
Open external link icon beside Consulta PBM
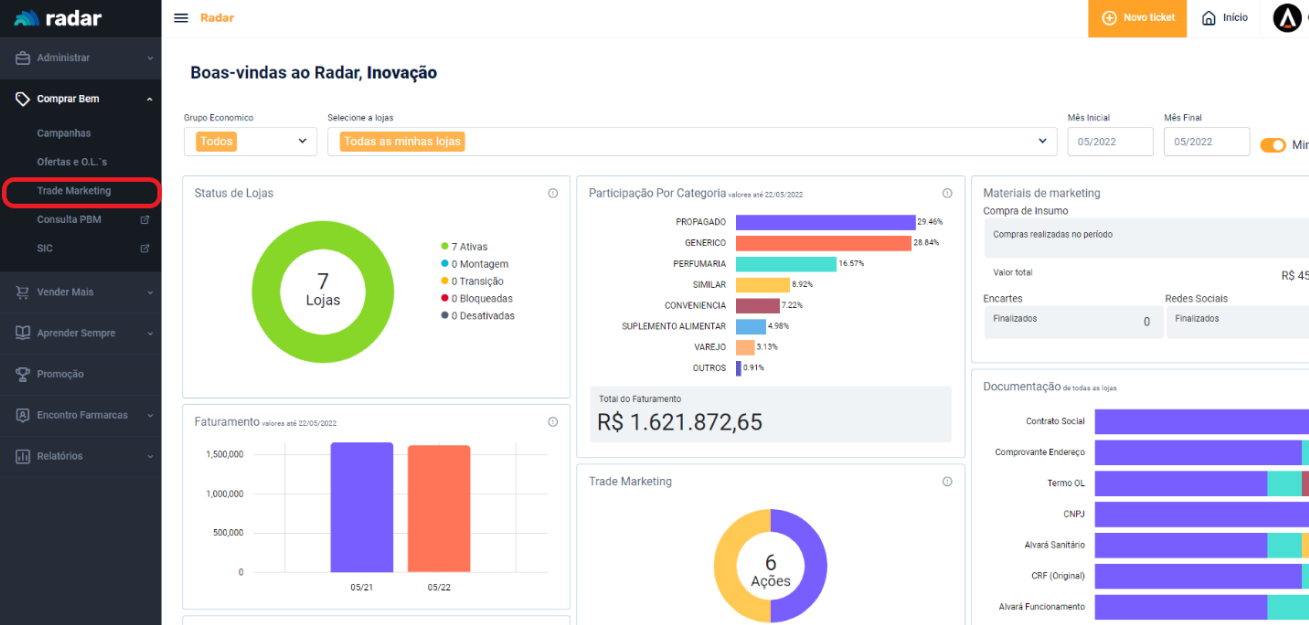click(145, 220)
